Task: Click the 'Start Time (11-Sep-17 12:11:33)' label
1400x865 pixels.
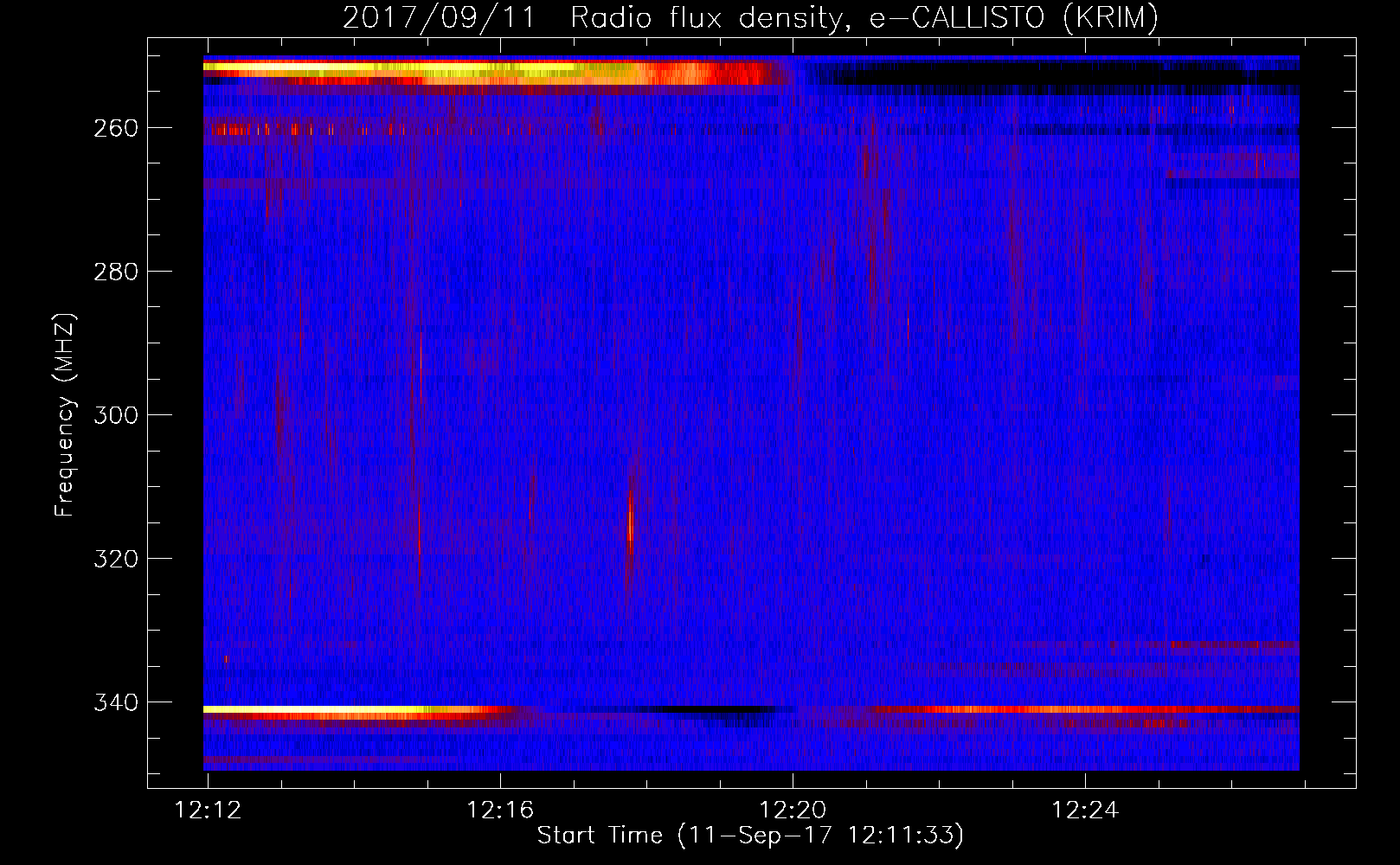Action: (x=750, y=836)
